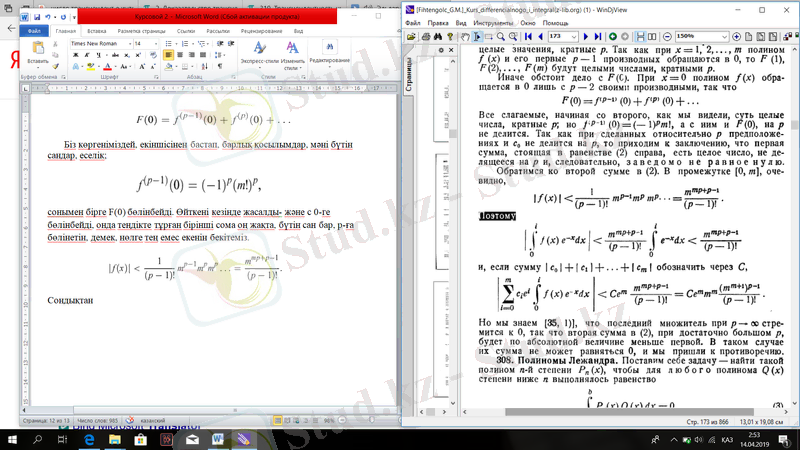Open the Times New Roman font dropdown

click(x=129, y=44)
